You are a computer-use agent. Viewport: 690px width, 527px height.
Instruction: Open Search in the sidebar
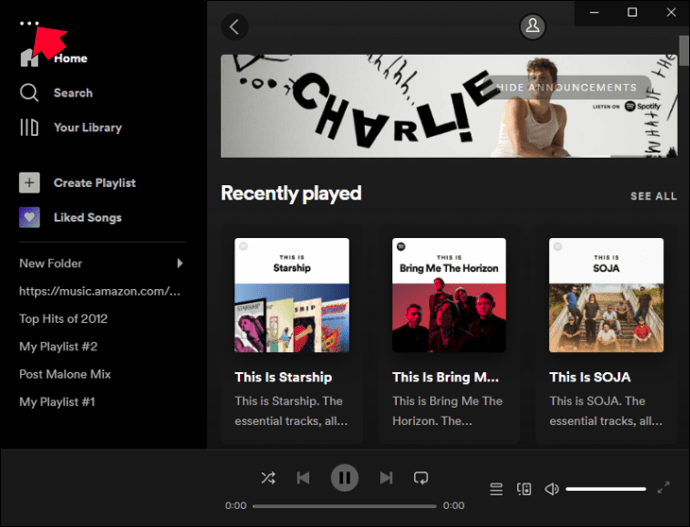click(x=73, y=93)
